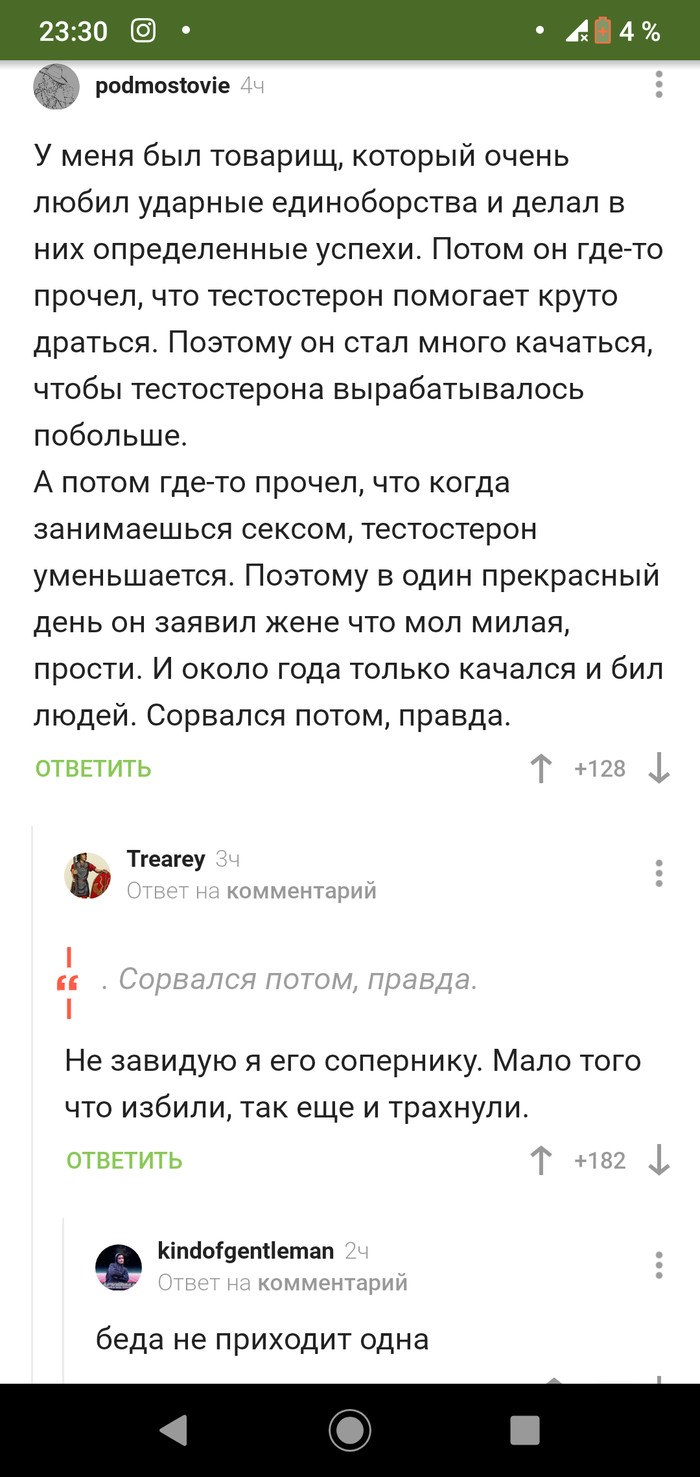Open Trearey's profile via username
Image resolution: width=700 pixels, height=1477 pixels.
click(165, 858)
